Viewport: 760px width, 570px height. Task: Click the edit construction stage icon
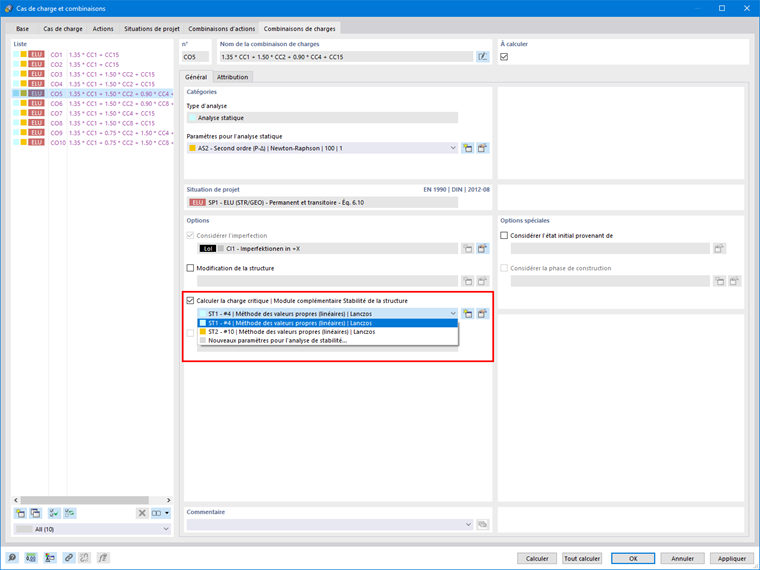pos(735,281)
